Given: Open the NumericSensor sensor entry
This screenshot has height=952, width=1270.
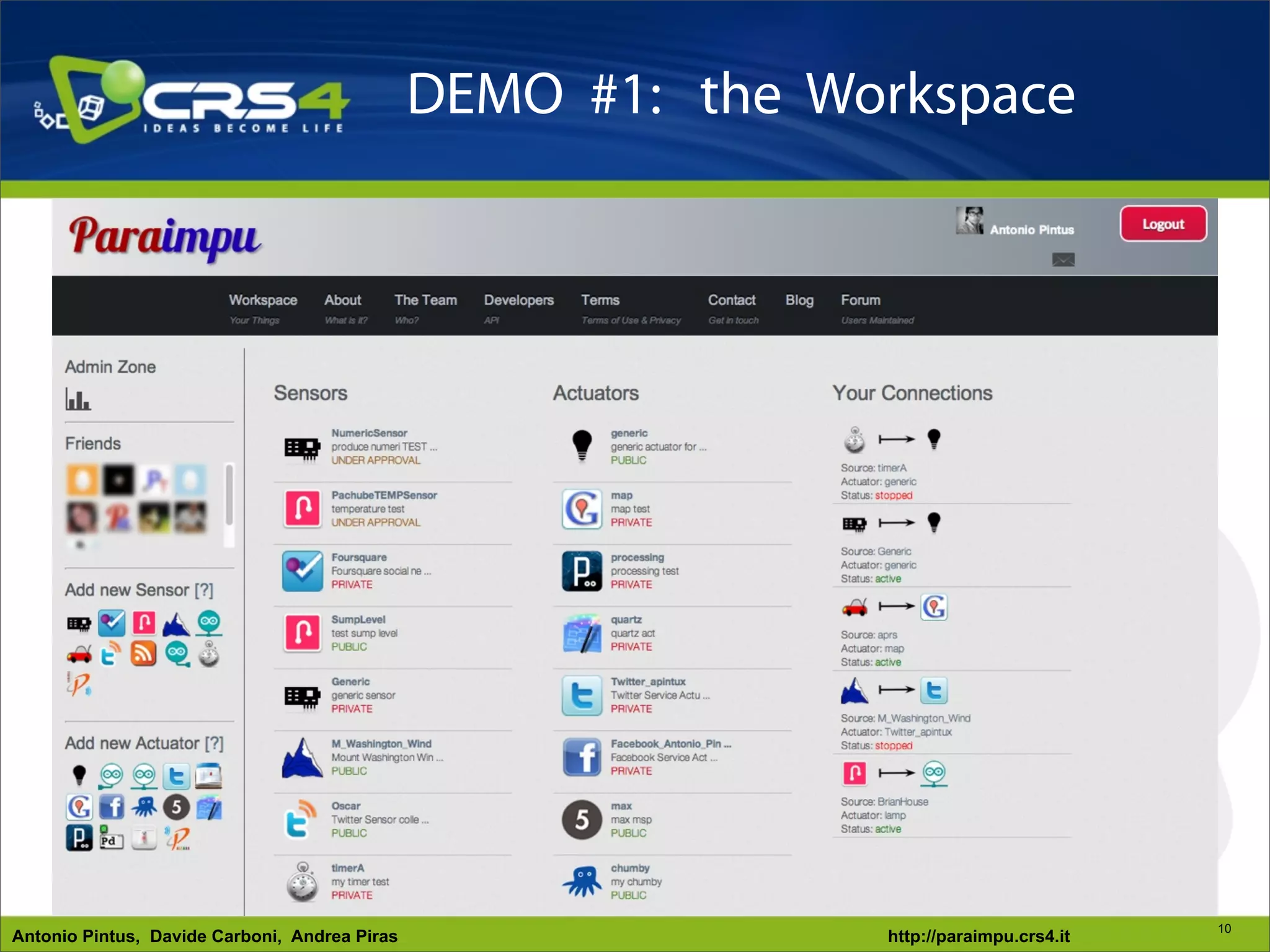Looking at the screenshot, I should [393, 447].
